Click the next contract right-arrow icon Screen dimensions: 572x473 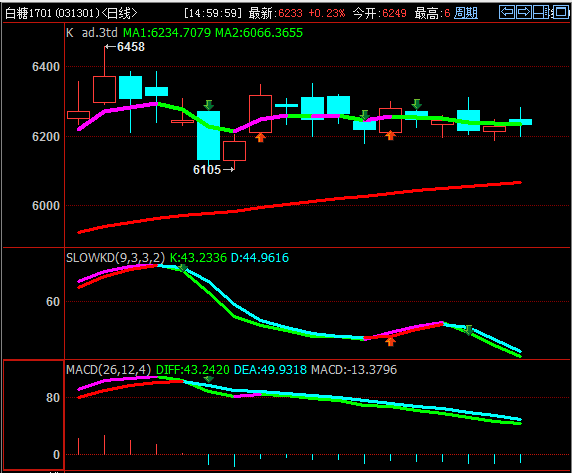524,12
